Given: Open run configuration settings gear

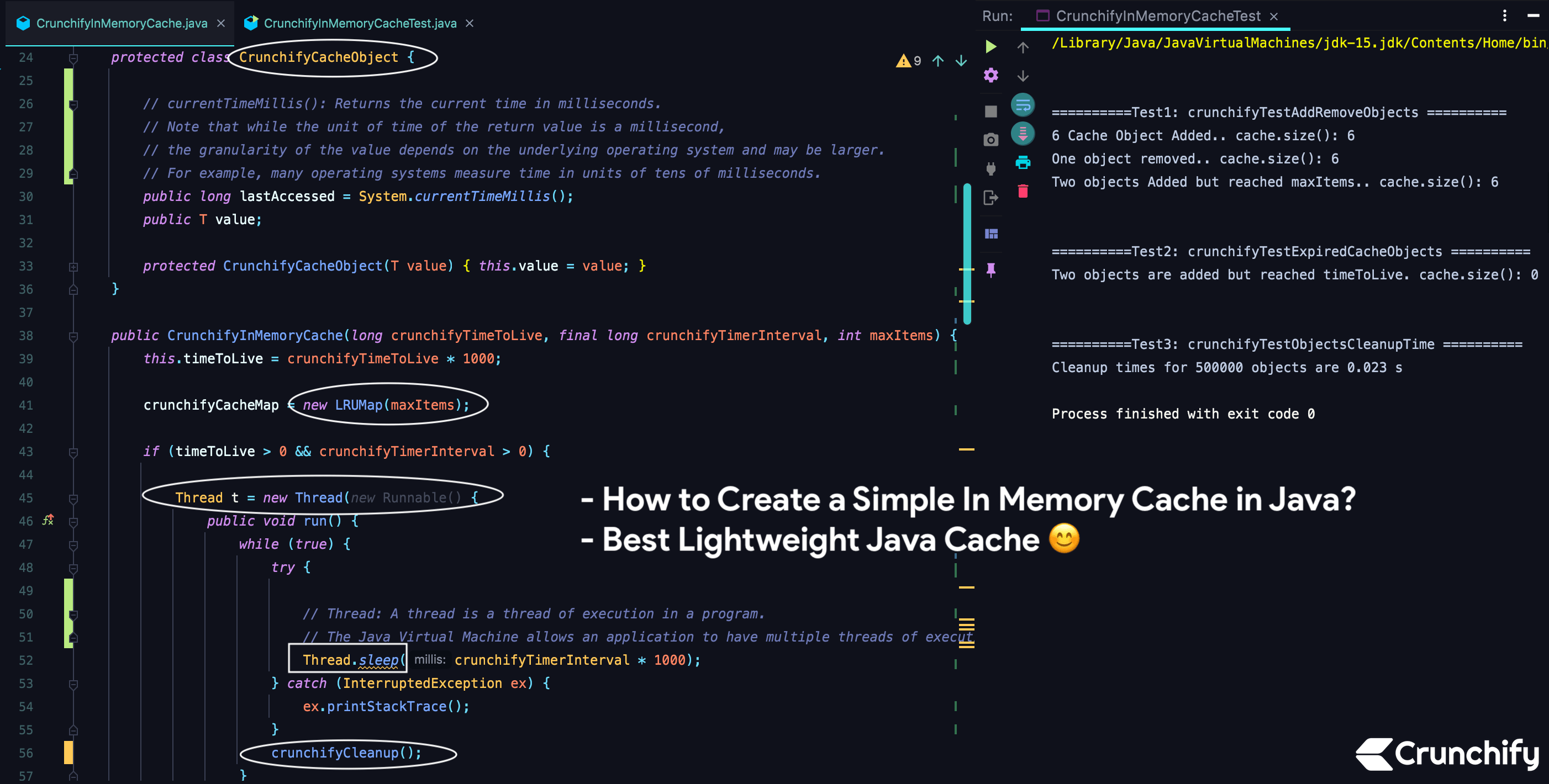Looking at the screenshot, I should coord(991,76).
